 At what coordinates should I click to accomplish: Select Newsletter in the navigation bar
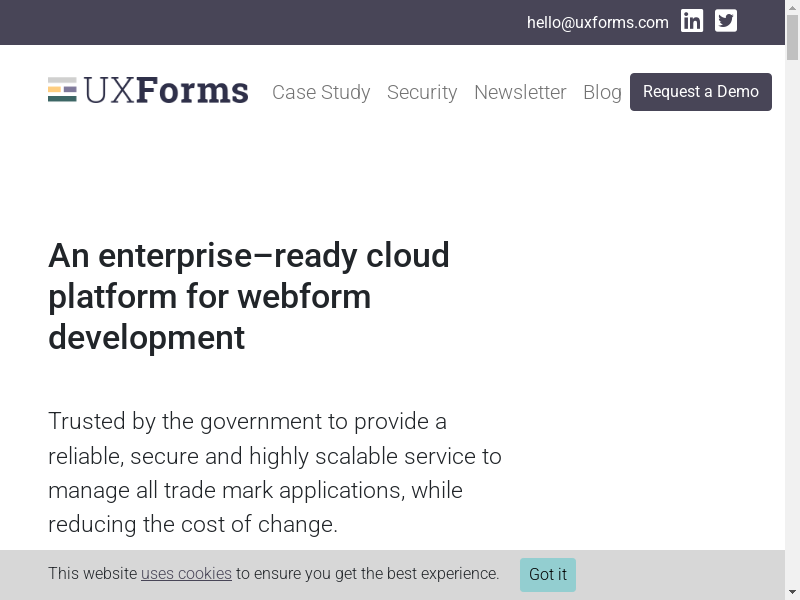520,92
